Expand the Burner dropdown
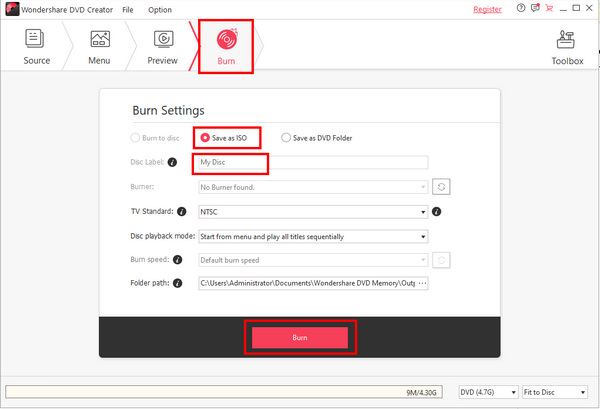 point(313,187)
